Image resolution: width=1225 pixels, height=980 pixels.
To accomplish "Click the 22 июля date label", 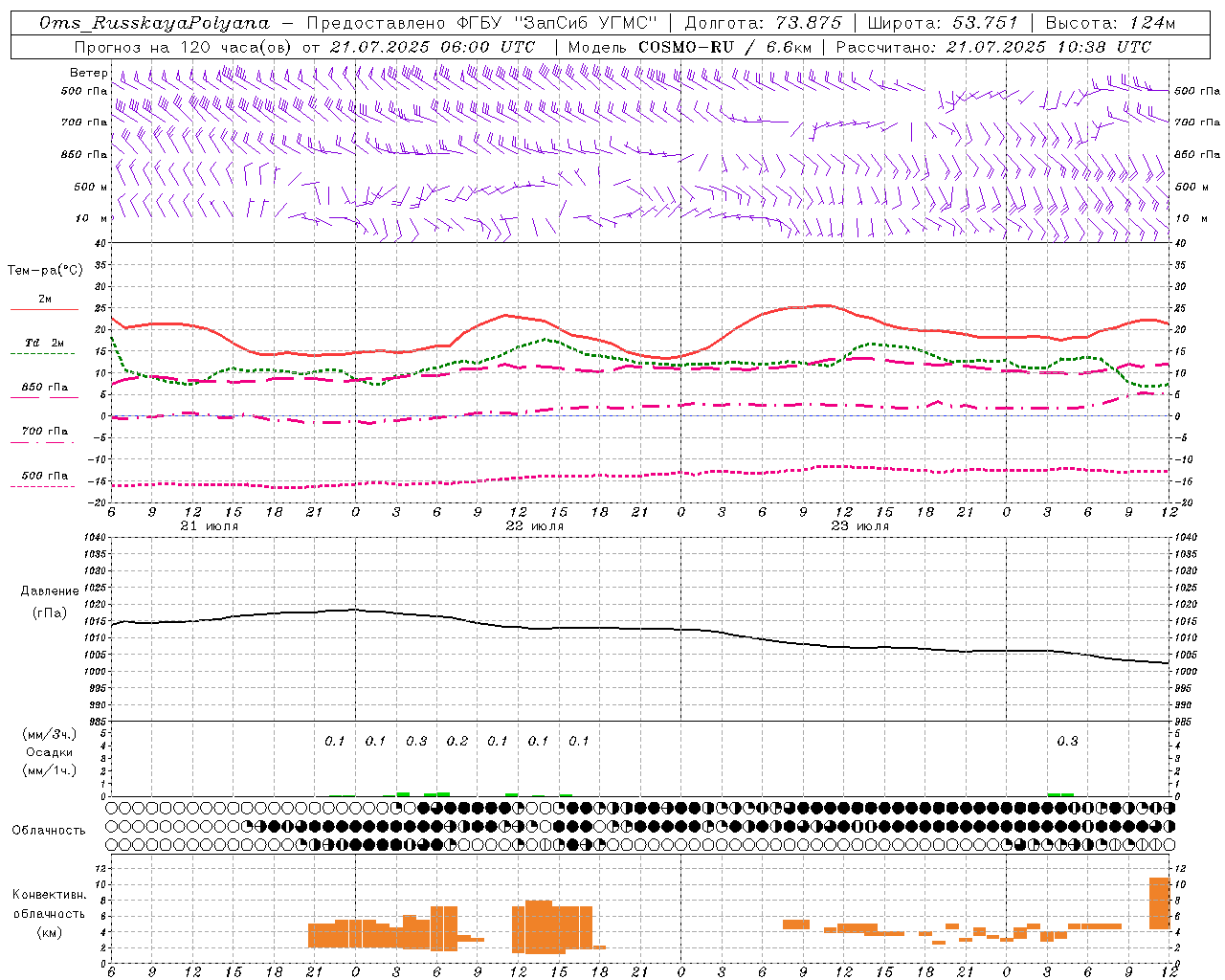I will [x=534, y=526].
